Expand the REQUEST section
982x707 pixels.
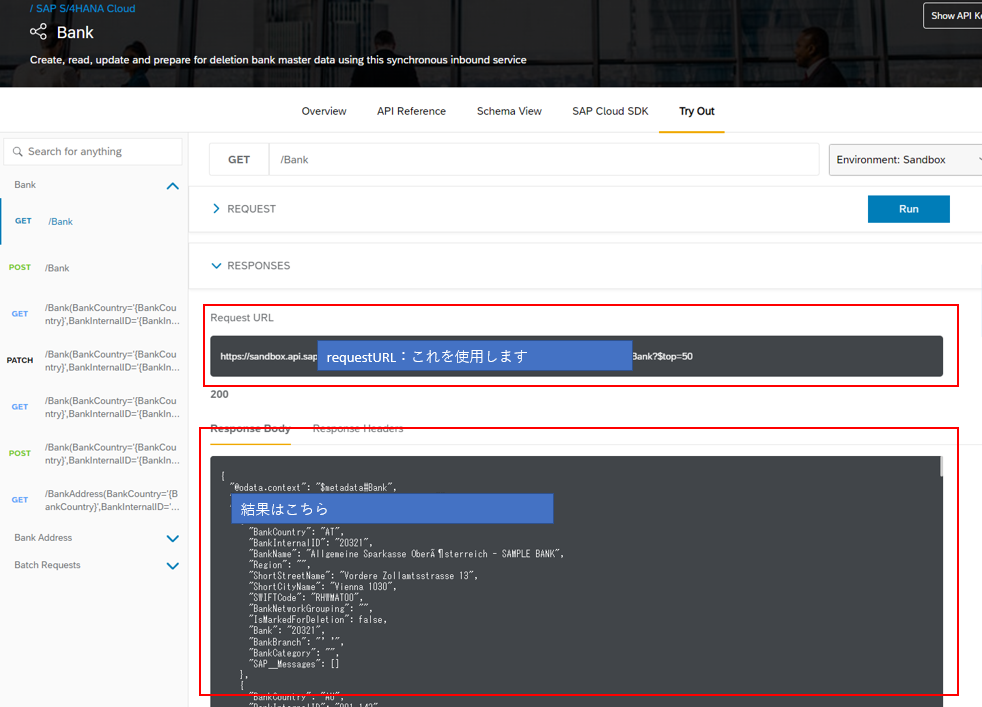[x=216, y=209]
